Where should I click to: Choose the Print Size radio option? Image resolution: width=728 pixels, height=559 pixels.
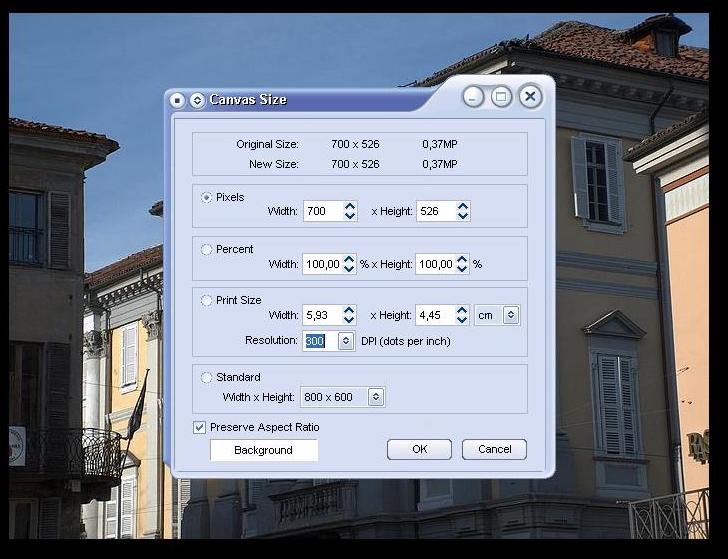(x=207, y=301)
